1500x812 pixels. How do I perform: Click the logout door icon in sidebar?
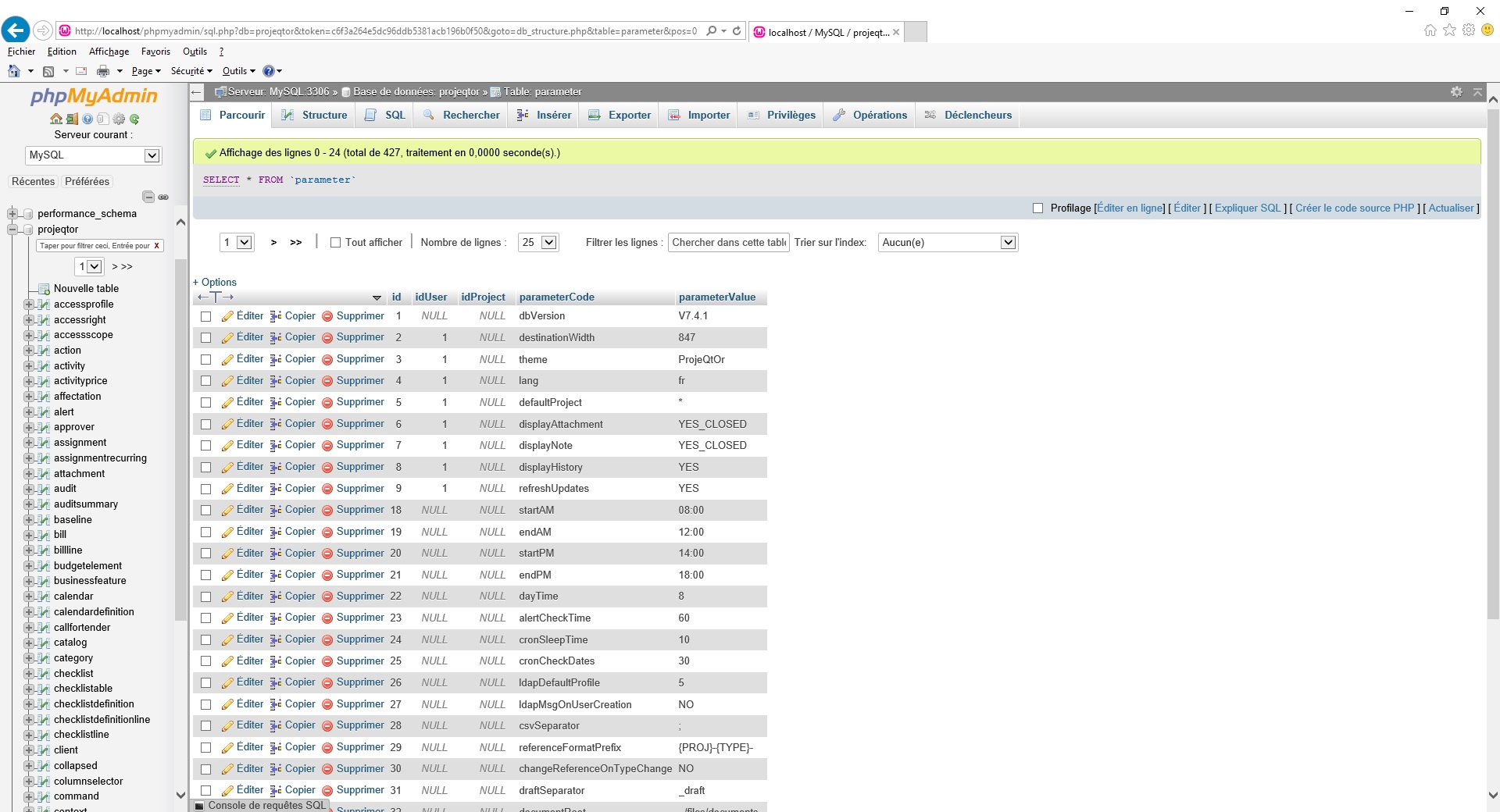pyautogui.click(x=72, y=119)
